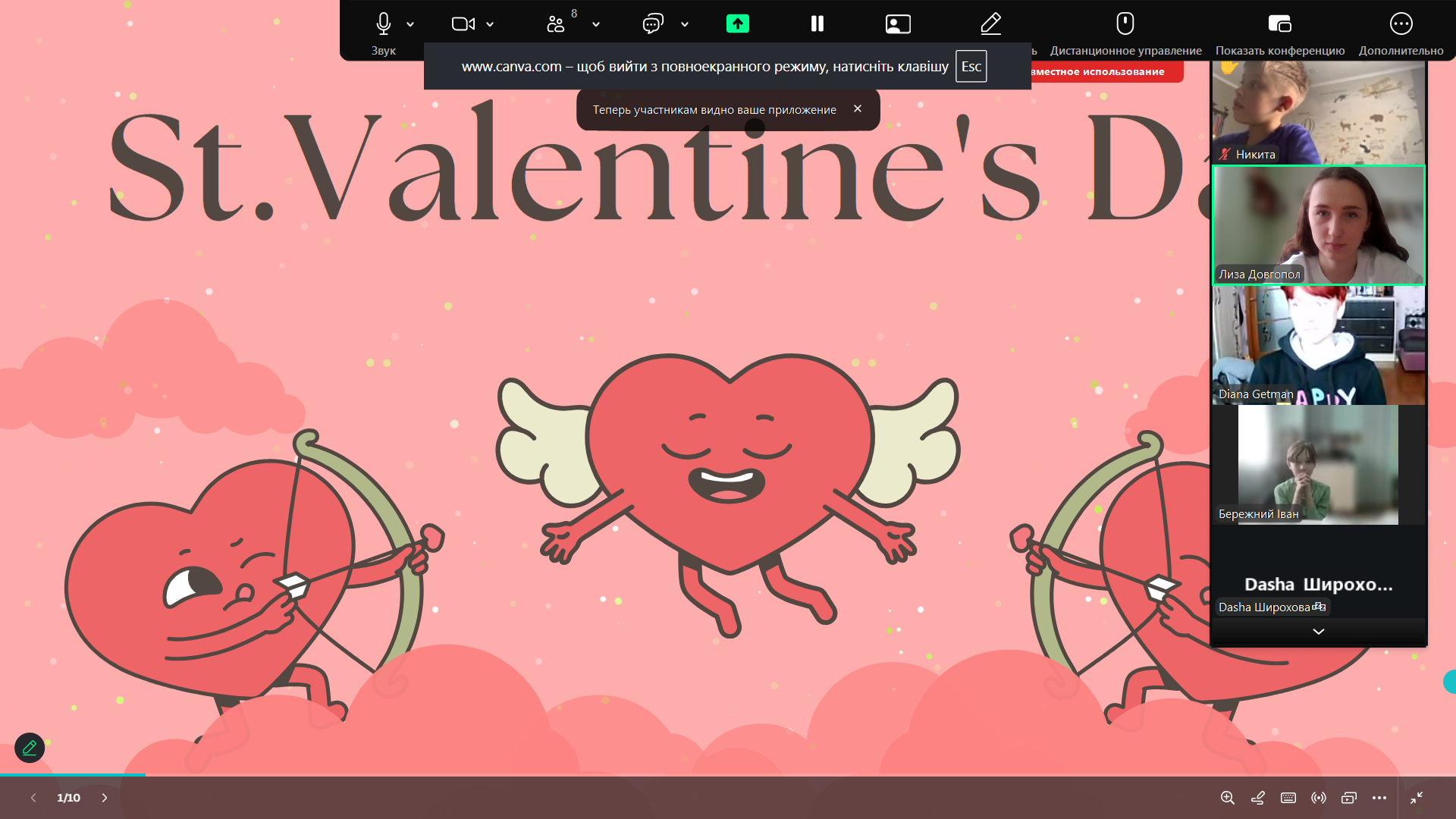Open the participants list icon
The image size is (1456, 819).
556,24
